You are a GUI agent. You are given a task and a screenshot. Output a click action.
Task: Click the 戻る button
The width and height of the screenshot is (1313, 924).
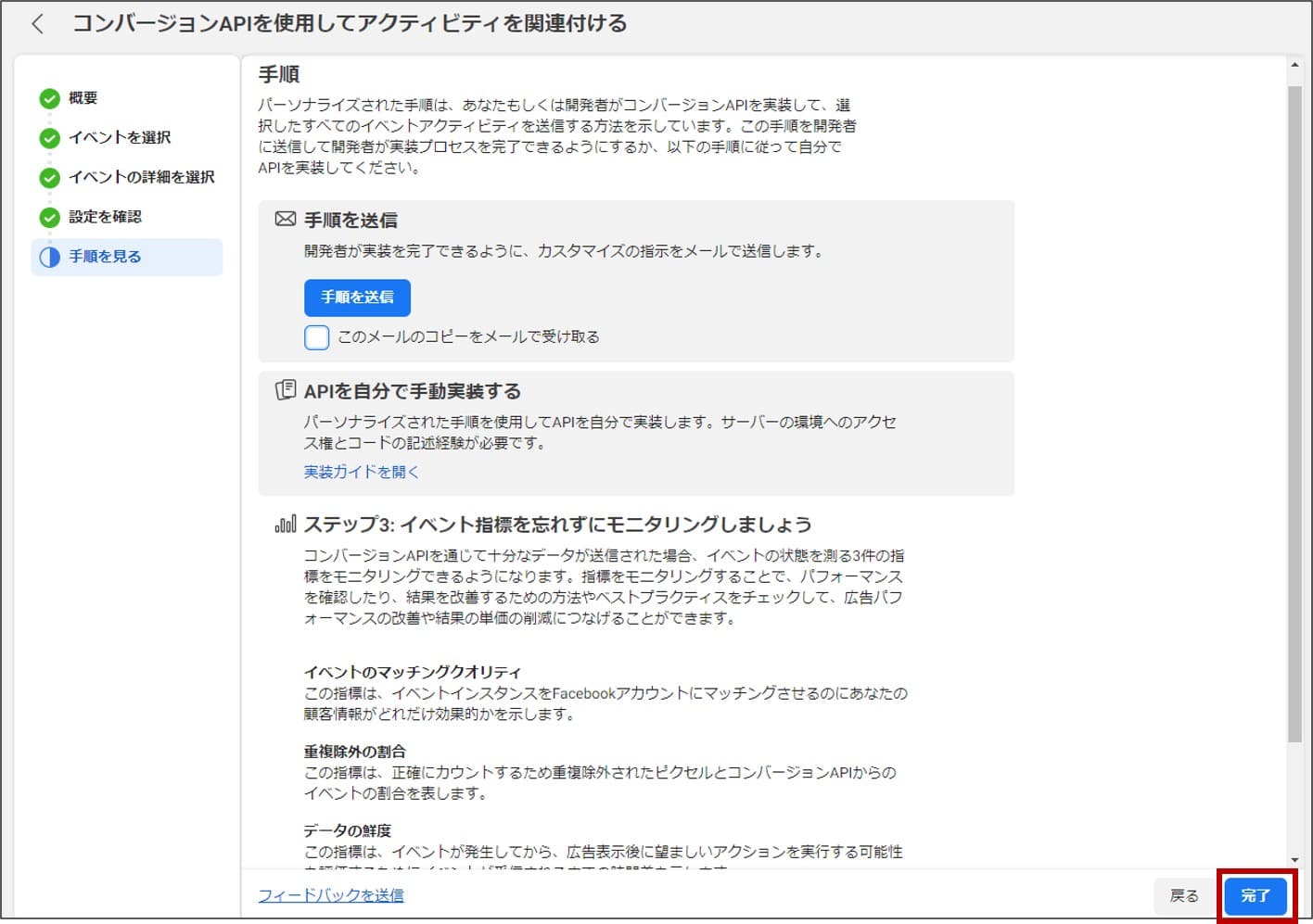[1184, 896]
